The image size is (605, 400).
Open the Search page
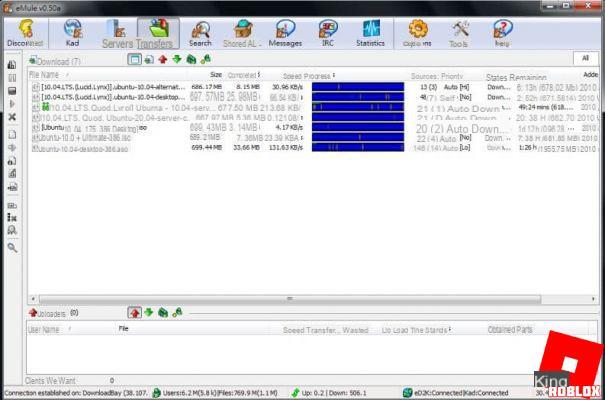(200, 34)
